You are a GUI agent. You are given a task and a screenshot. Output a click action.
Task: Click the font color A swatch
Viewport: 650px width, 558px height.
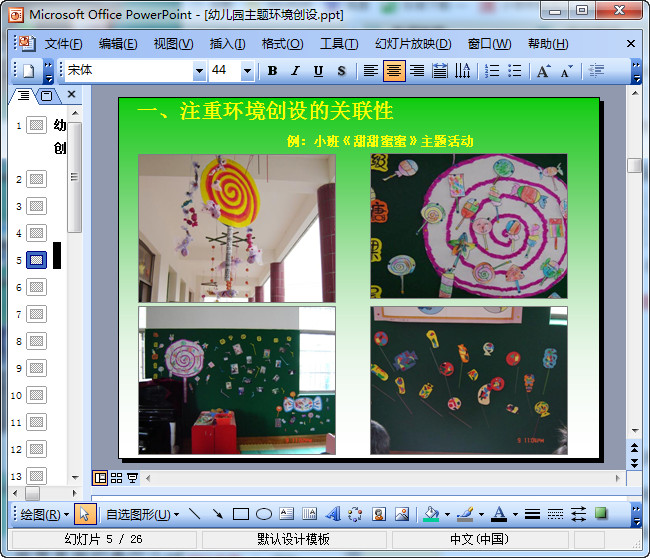click(x=499, y=514)
